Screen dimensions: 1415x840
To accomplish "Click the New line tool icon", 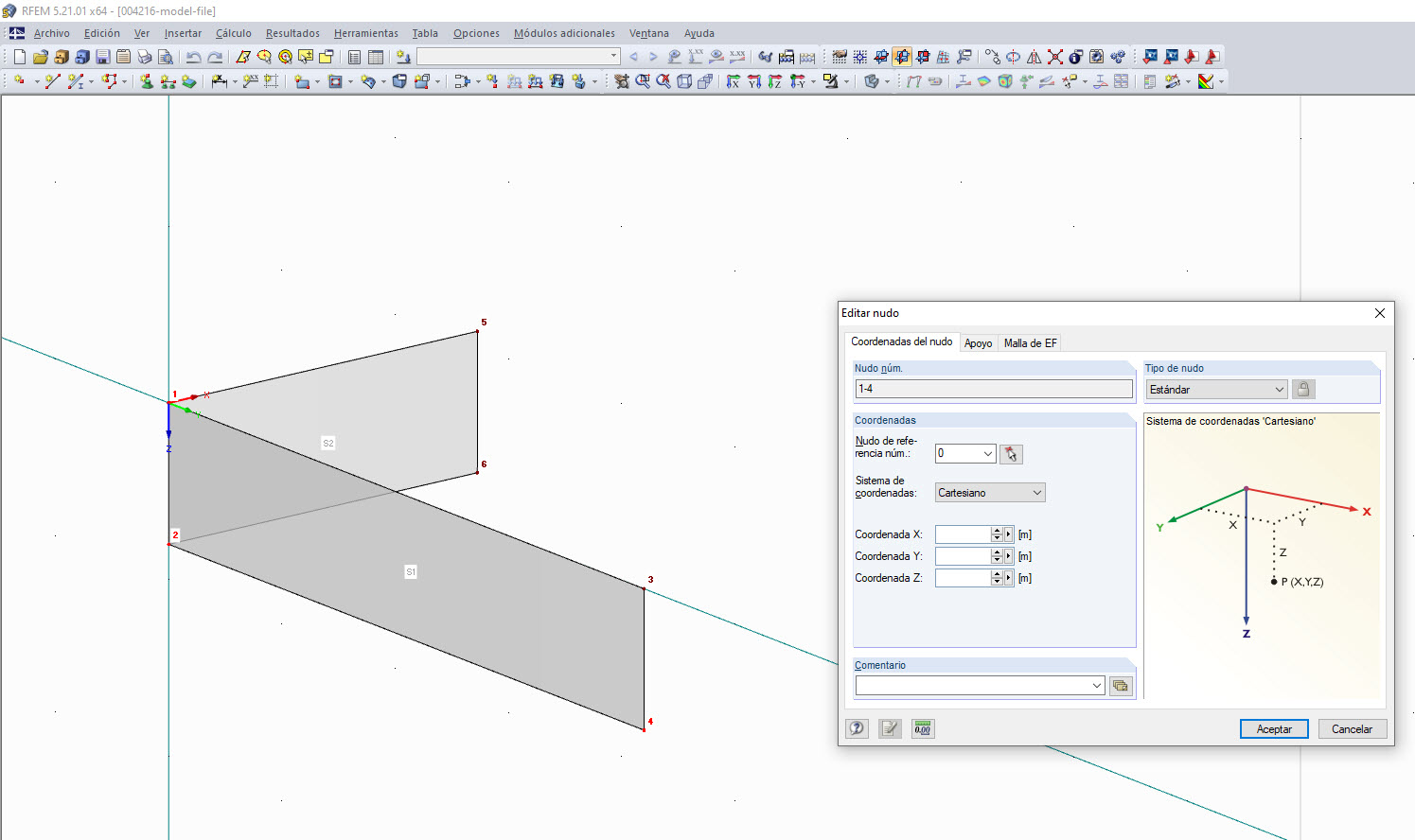I will [52, 81].
